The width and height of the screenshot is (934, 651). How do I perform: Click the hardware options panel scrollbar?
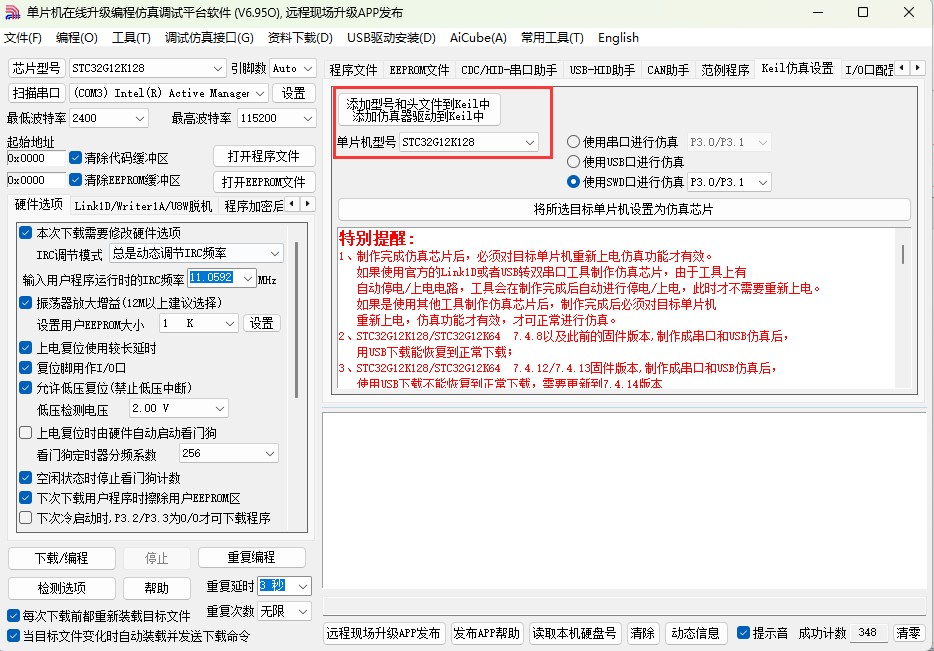296,319
